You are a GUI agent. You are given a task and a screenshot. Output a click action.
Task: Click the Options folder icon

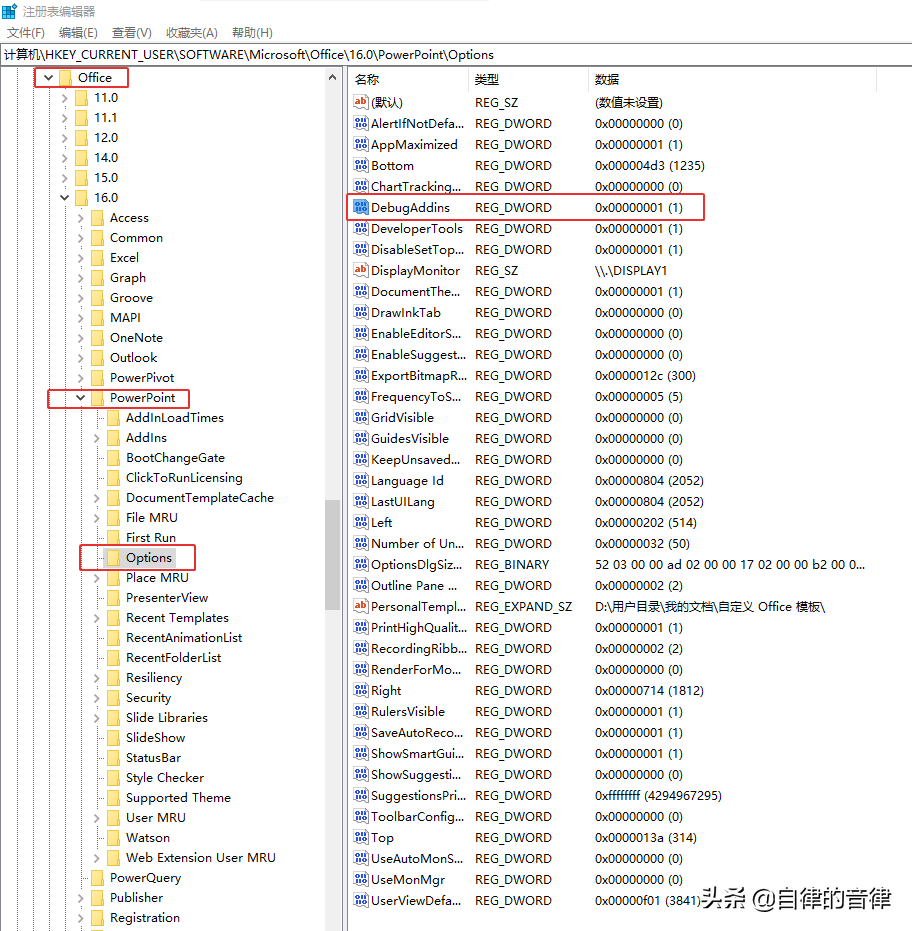tap(113, 558)
